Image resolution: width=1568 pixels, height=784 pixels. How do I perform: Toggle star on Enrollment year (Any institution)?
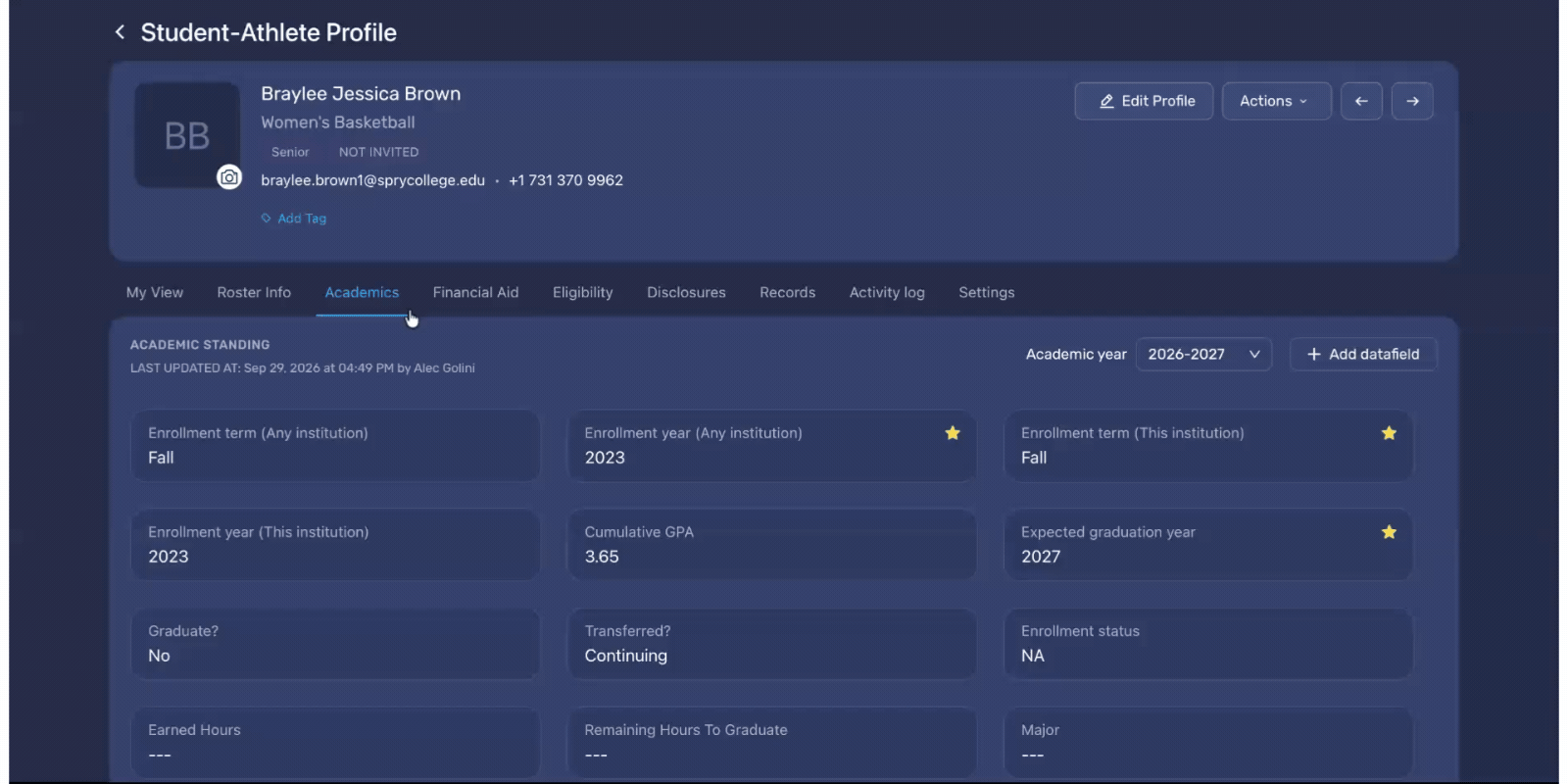tap(953, 433)
